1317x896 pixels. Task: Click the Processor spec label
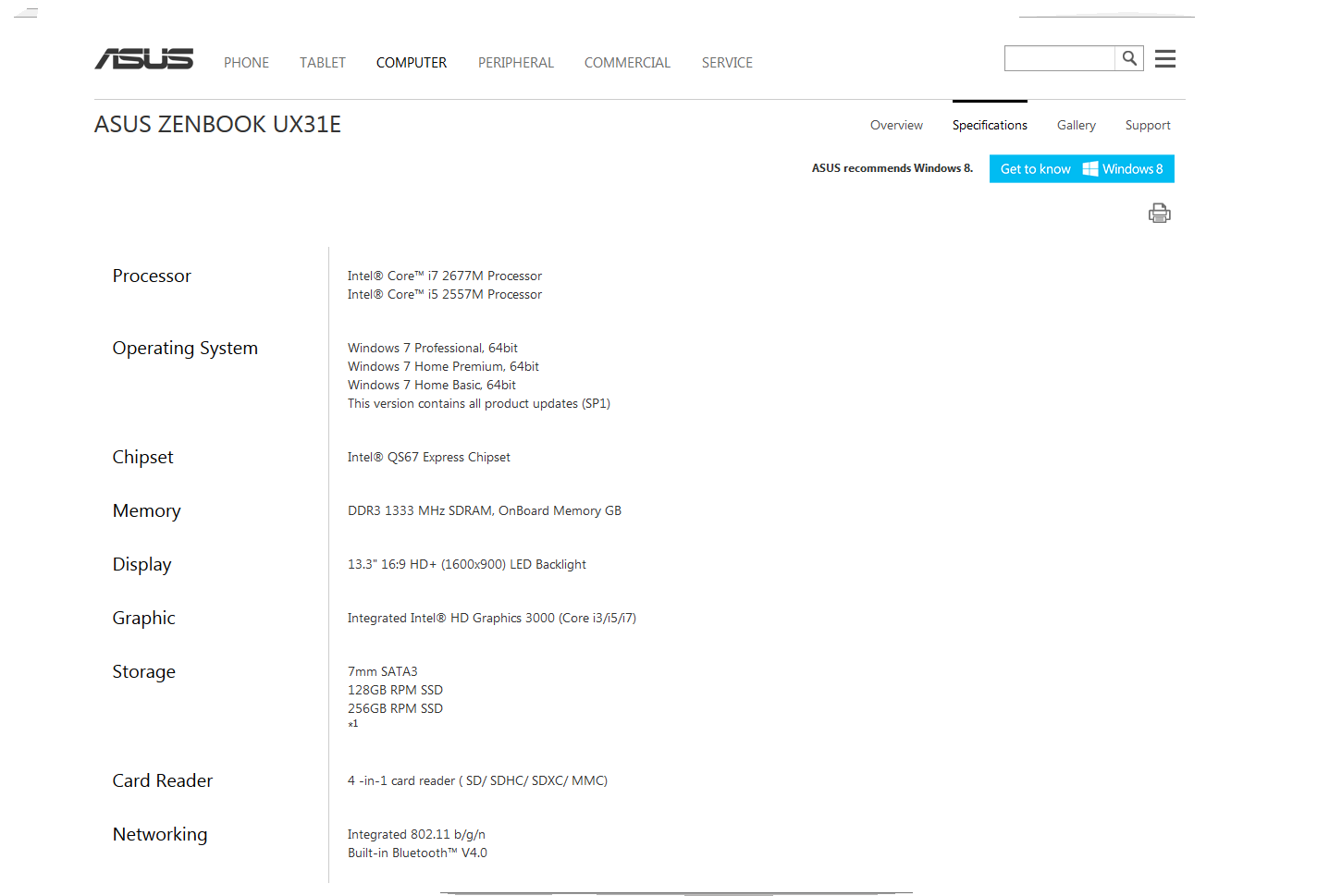point(152,276)
